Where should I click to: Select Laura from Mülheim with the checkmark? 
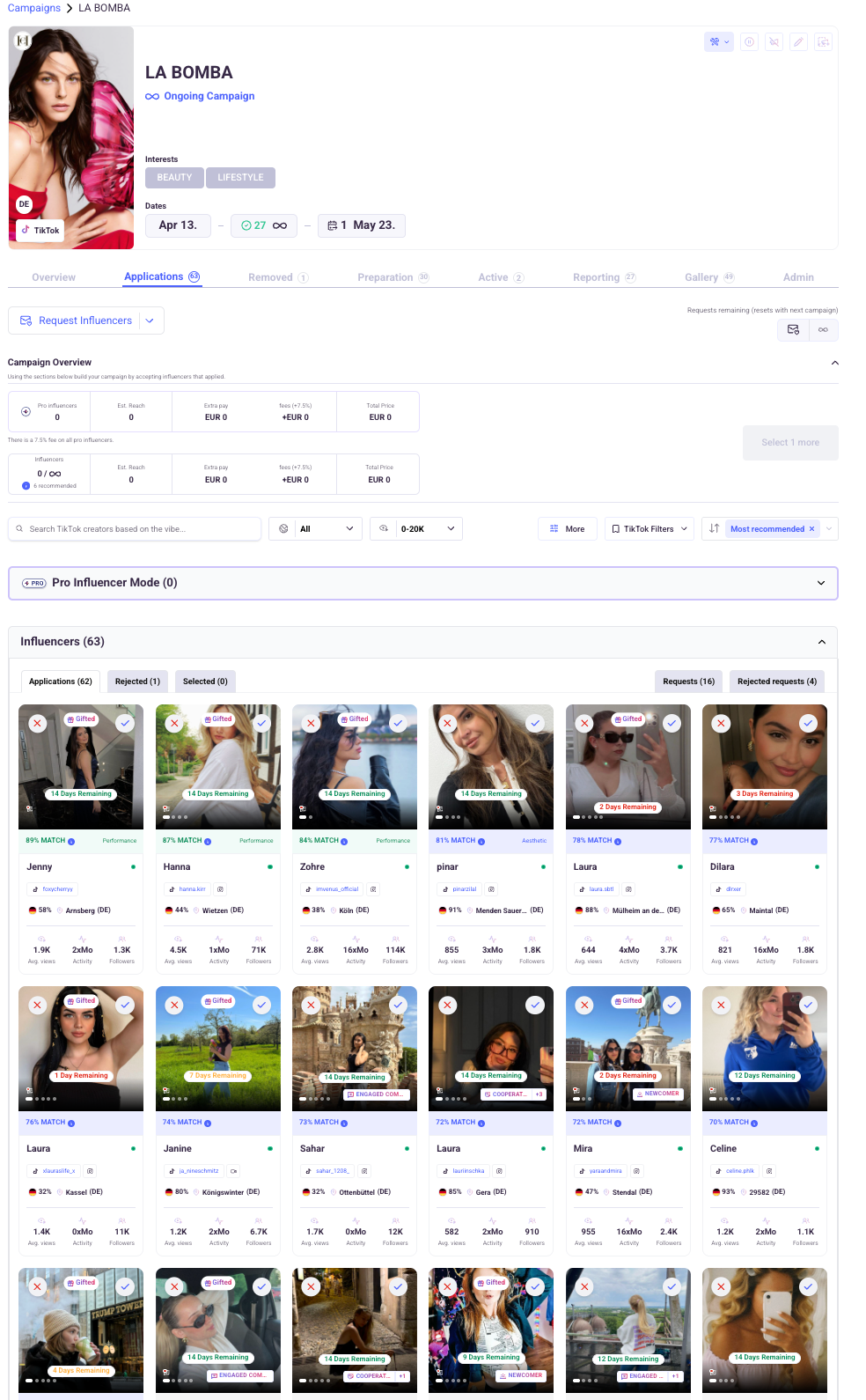click(672, 723)
